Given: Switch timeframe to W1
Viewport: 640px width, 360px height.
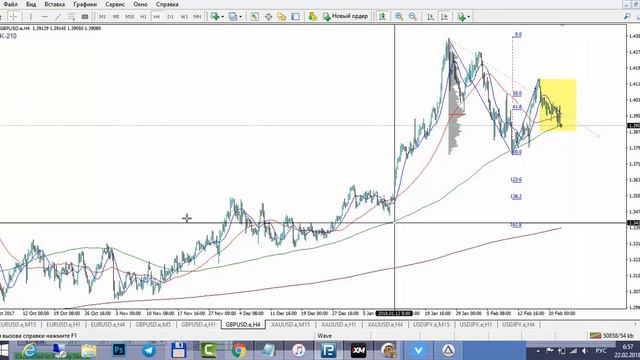Looking at the screenshot, I should click(184, 16).
